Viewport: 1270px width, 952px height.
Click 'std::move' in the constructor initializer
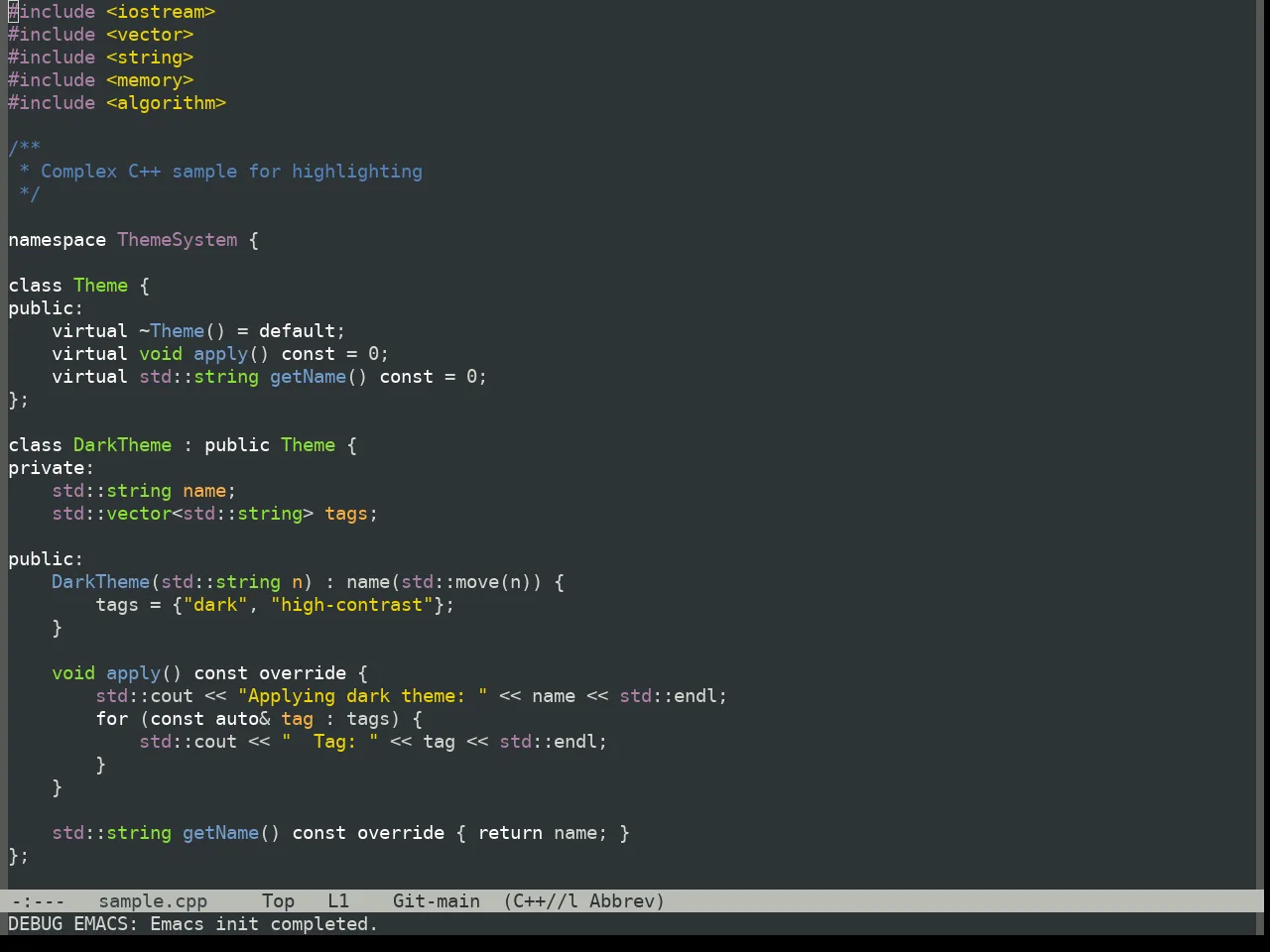point(450,582)
